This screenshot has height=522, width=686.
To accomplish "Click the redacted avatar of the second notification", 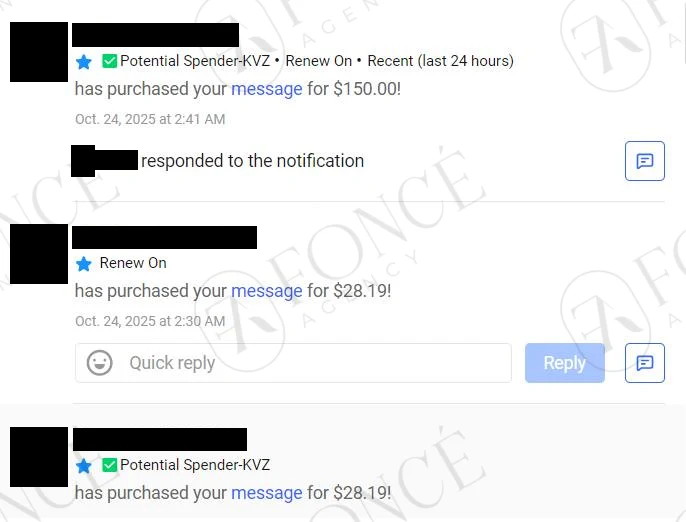I will point(39,254).
